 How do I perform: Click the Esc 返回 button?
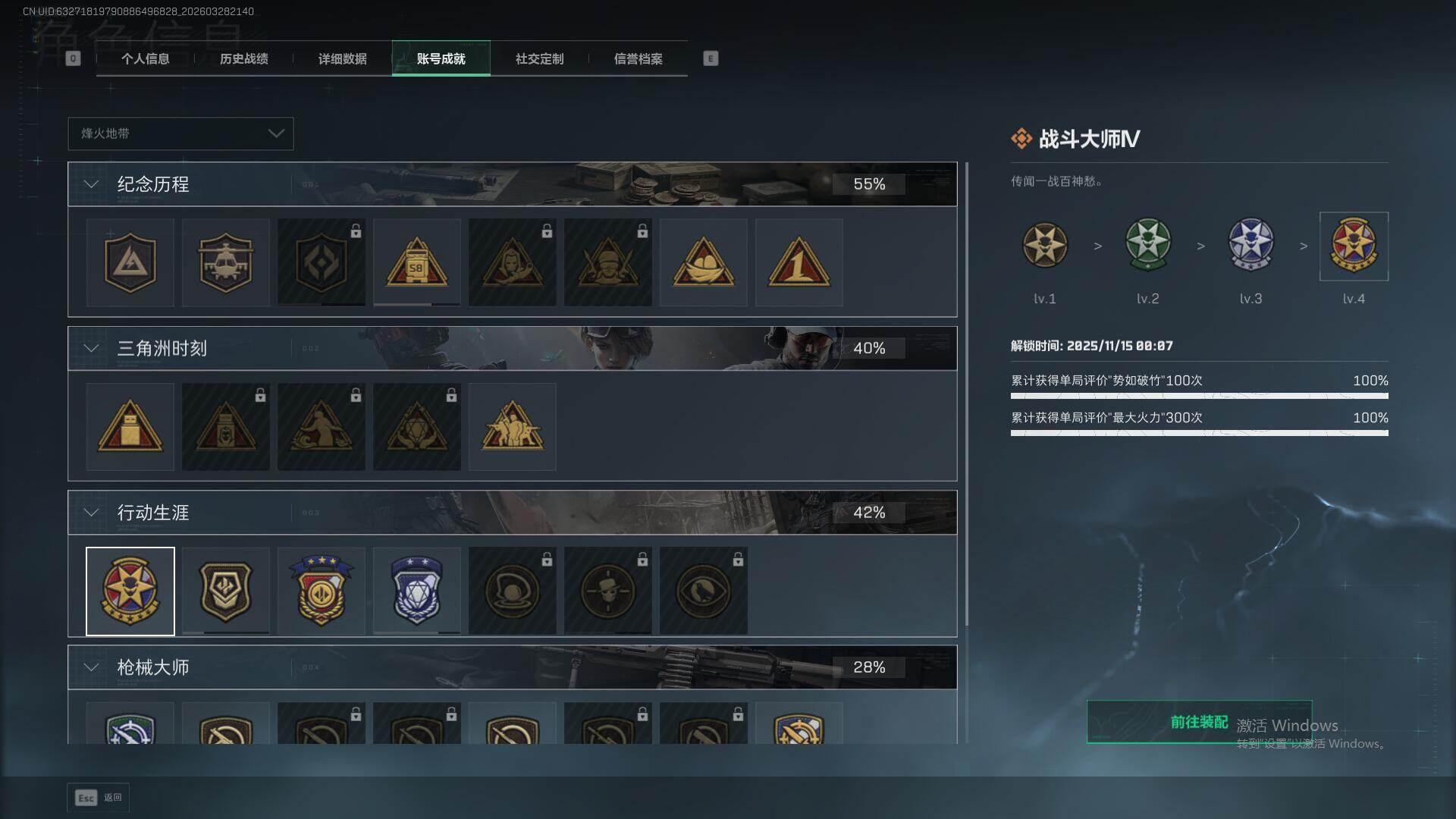click(99, 798)
